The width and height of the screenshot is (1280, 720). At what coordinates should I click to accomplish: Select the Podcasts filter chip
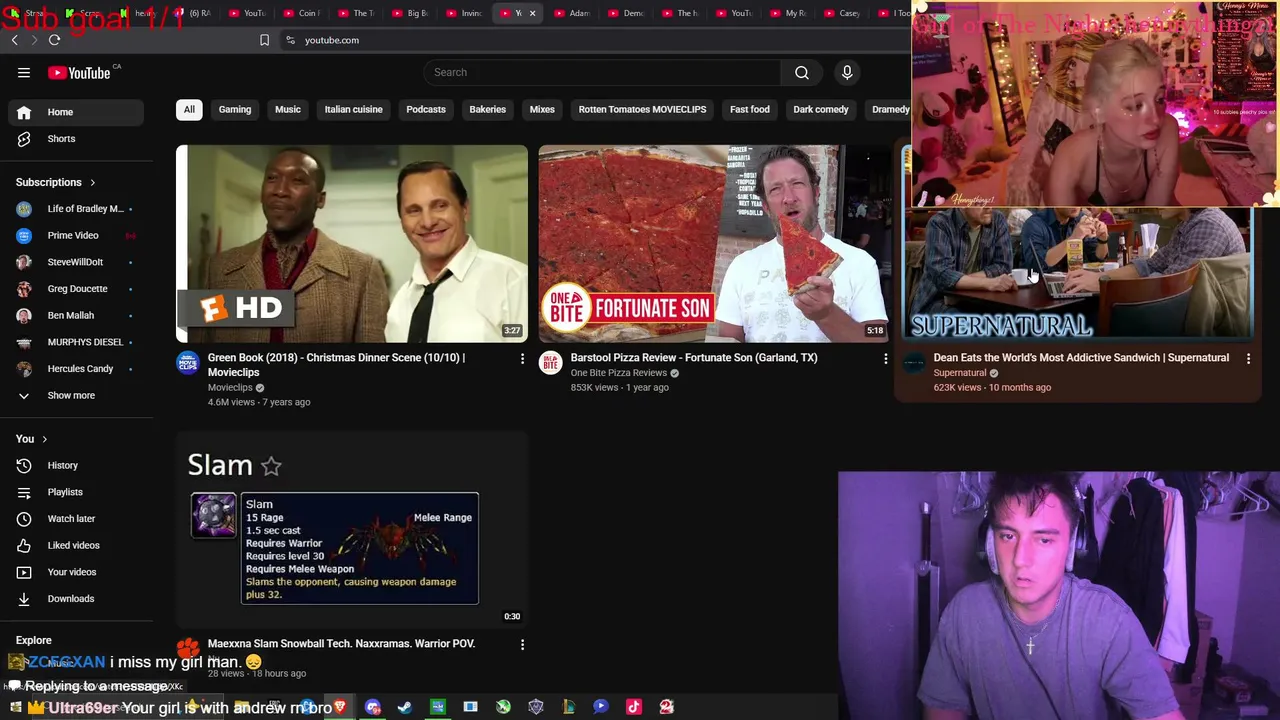426,109
